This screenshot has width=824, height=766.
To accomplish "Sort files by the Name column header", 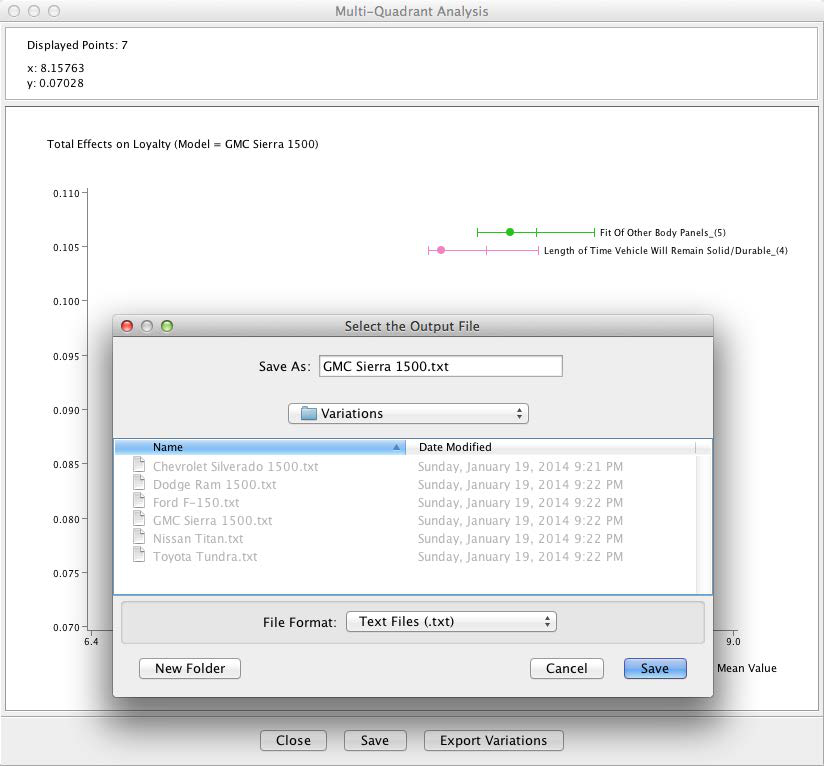I will point(260,447).
